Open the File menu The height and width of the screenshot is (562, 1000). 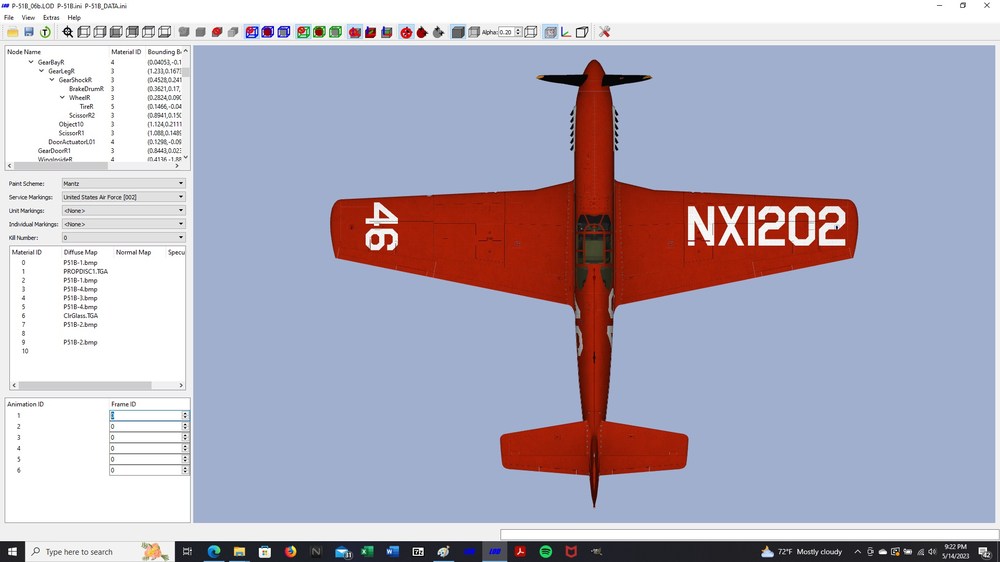point(9,18)
